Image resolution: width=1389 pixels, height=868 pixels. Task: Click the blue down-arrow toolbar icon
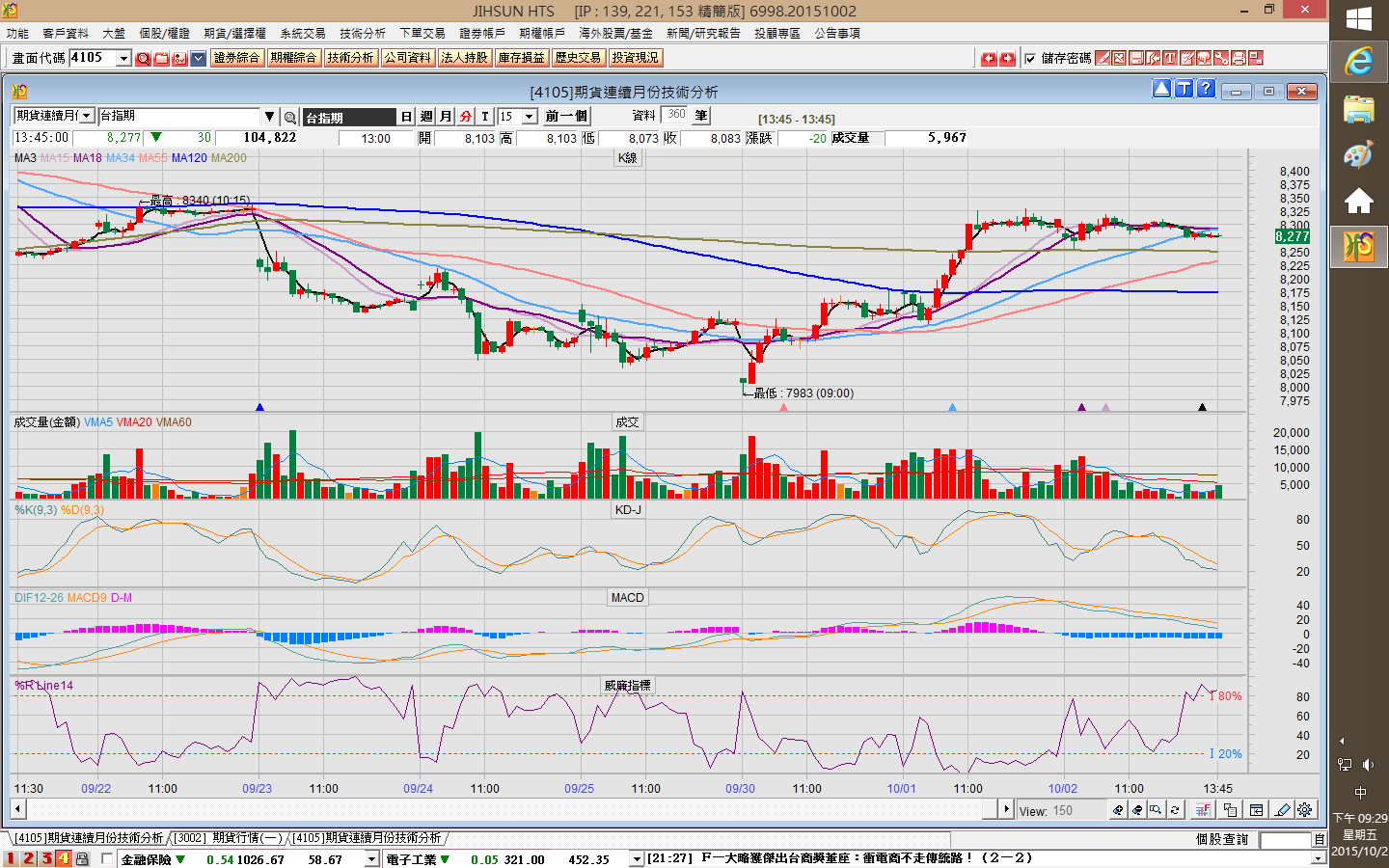tap(198, 59)
